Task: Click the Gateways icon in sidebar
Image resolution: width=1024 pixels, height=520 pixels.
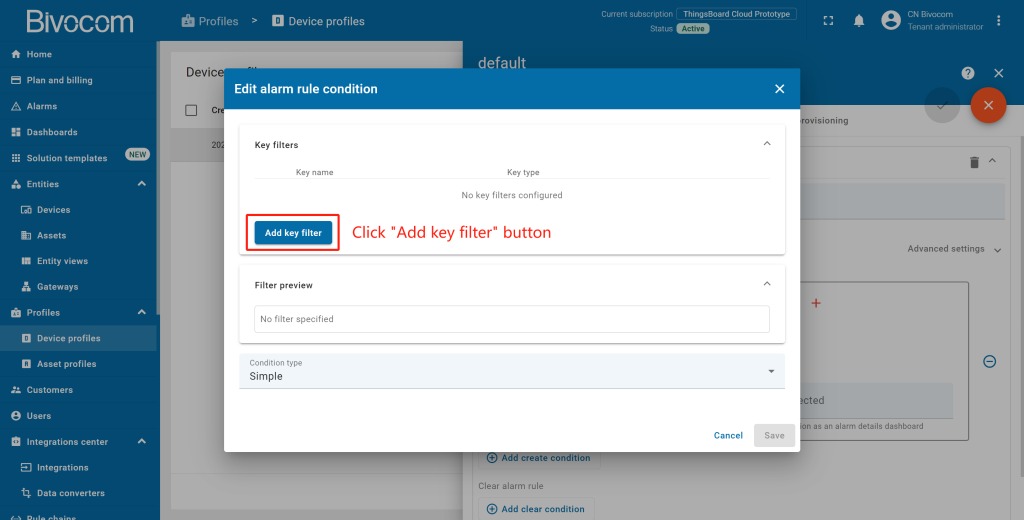Action: coord(27,287)
